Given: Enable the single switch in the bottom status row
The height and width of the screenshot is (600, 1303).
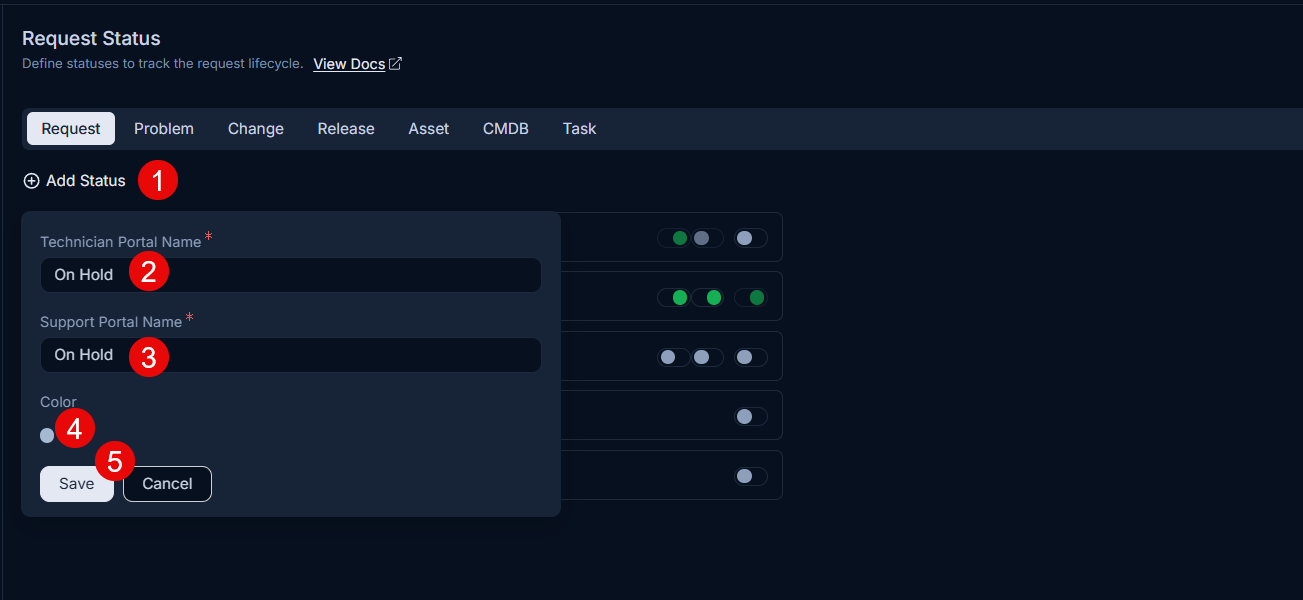Looking at the screenshot, I should tap(751, 476).
